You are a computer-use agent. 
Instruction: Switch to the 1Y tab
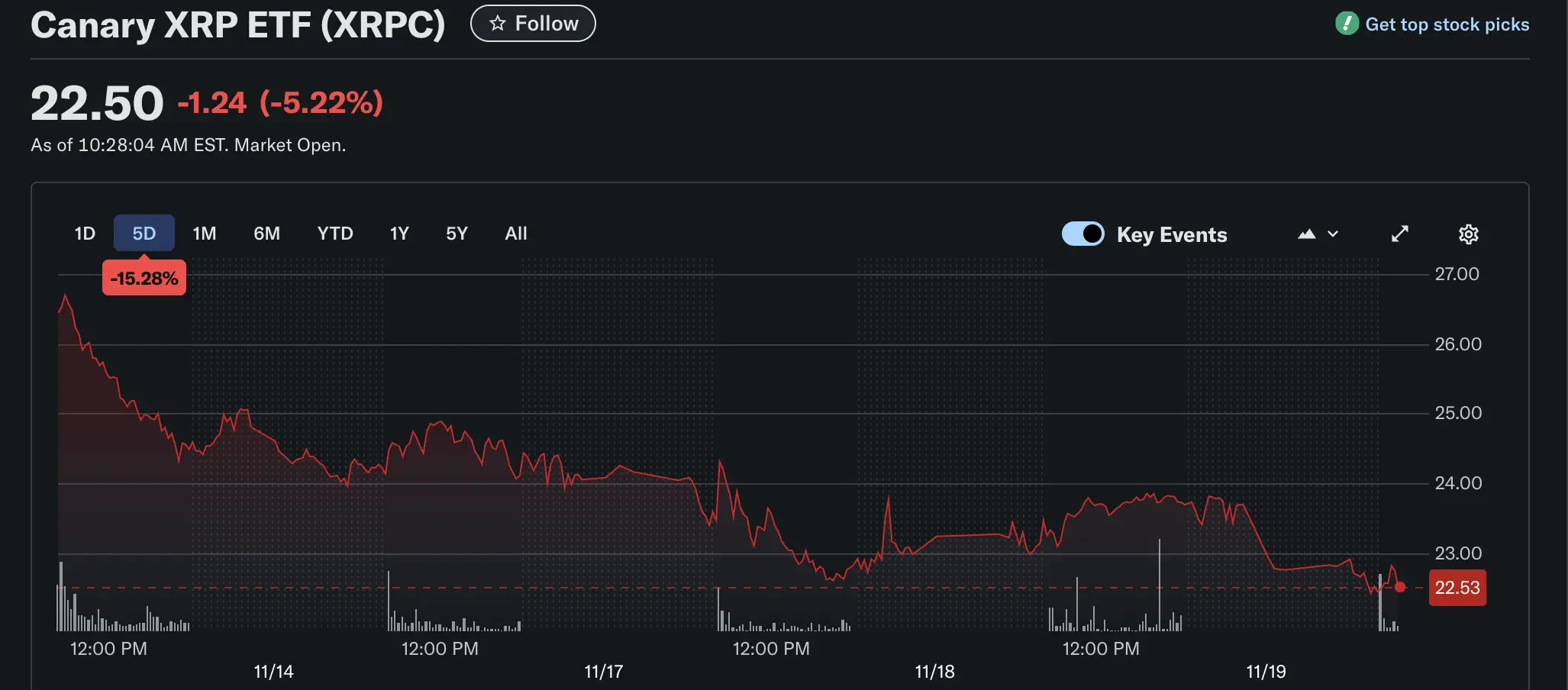pos(398,234)
